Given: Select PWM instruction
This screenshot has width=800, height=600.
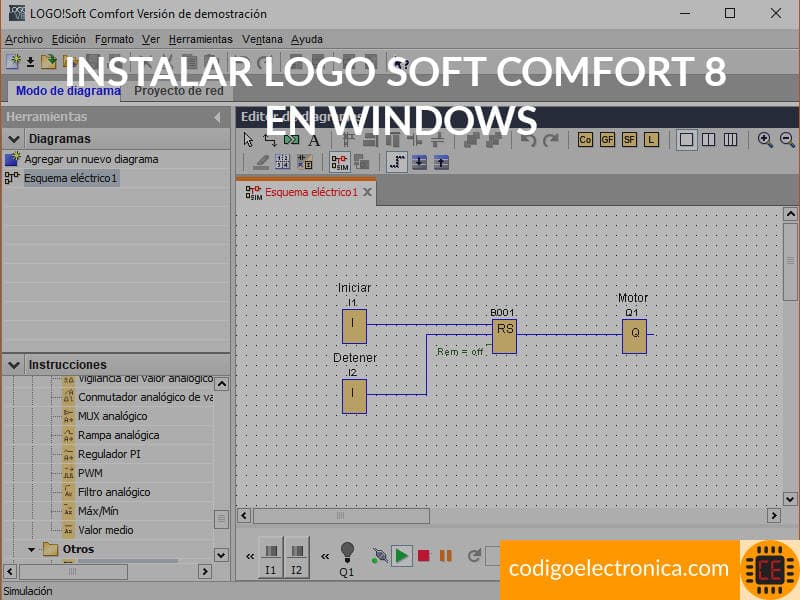Looking at the screenshot, I should 90,473.
